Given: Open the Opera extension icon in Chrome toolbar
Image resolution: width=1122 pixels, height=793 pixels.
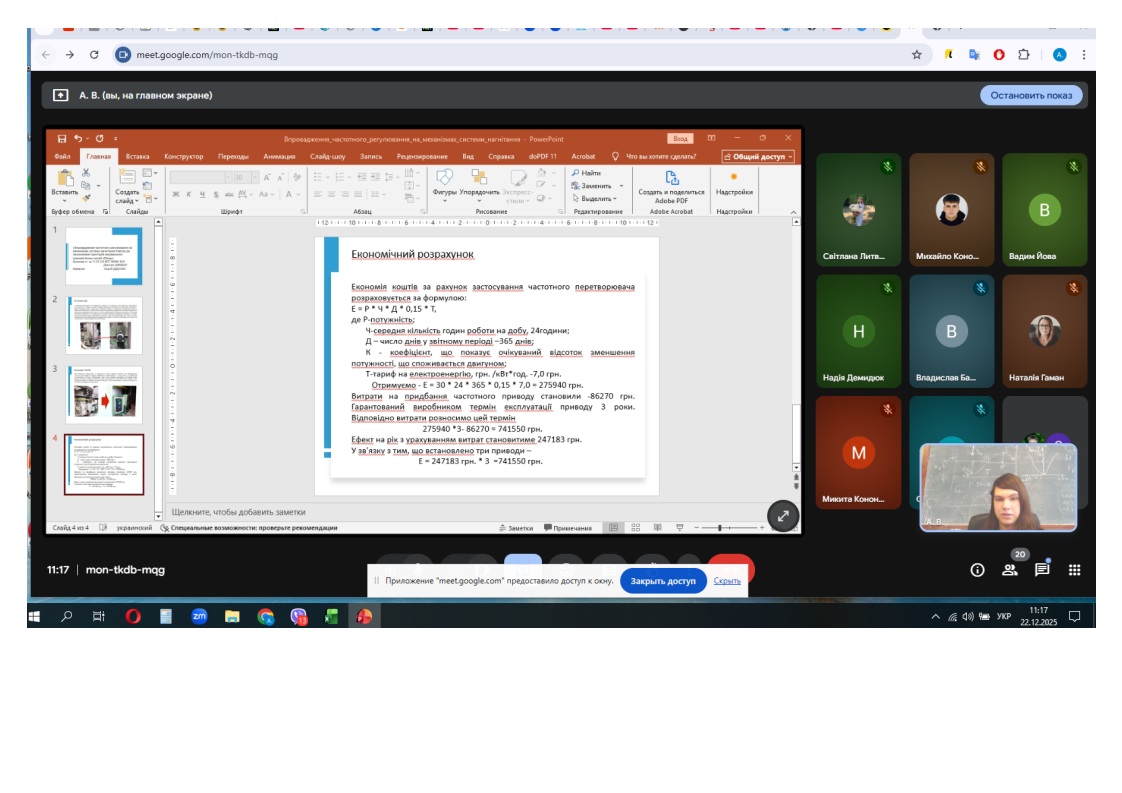Looking at the screenshot, I should (x=999, y=54).
